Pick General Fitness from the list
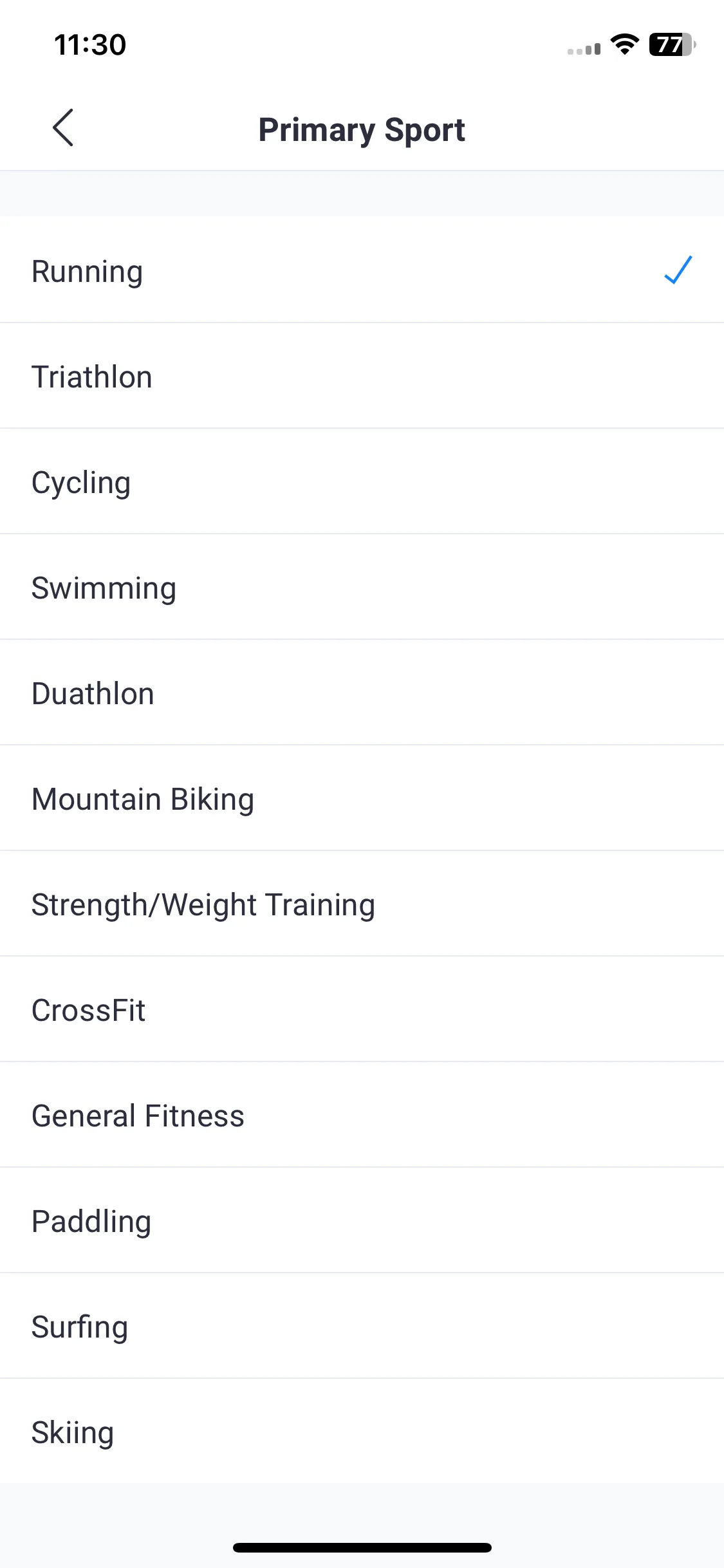Screen dimensions: 724x1568 [x=362, y=1115]
